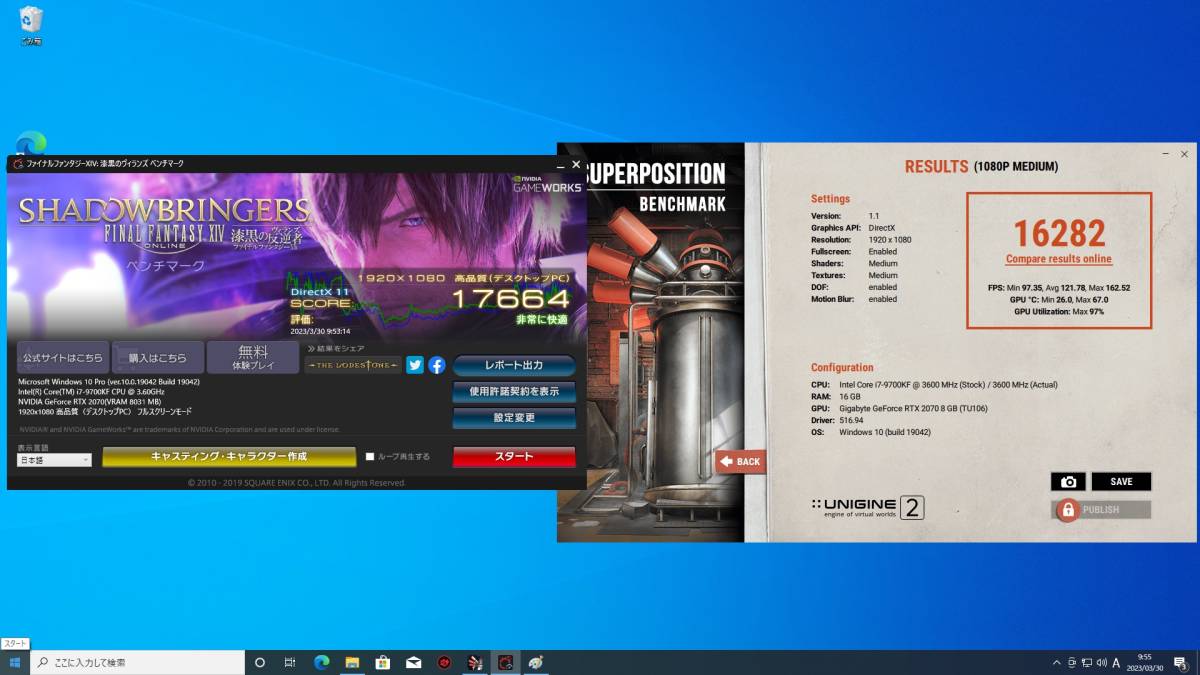Open the clock and calendar showing 9:55
Image resolution: width=1200 pixels, height=675 pixels.
(x=1144, y=662)
